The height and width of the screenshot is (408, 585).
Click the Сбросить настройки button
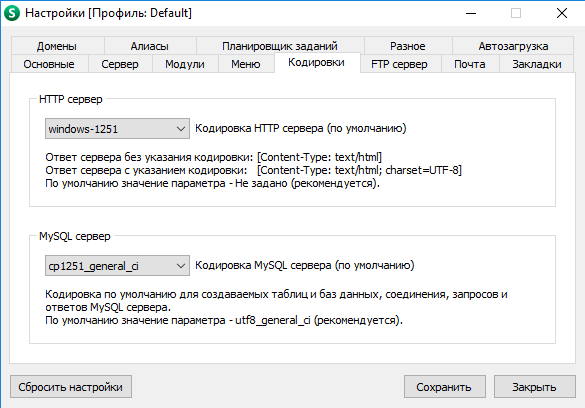[x=71, y=387]
